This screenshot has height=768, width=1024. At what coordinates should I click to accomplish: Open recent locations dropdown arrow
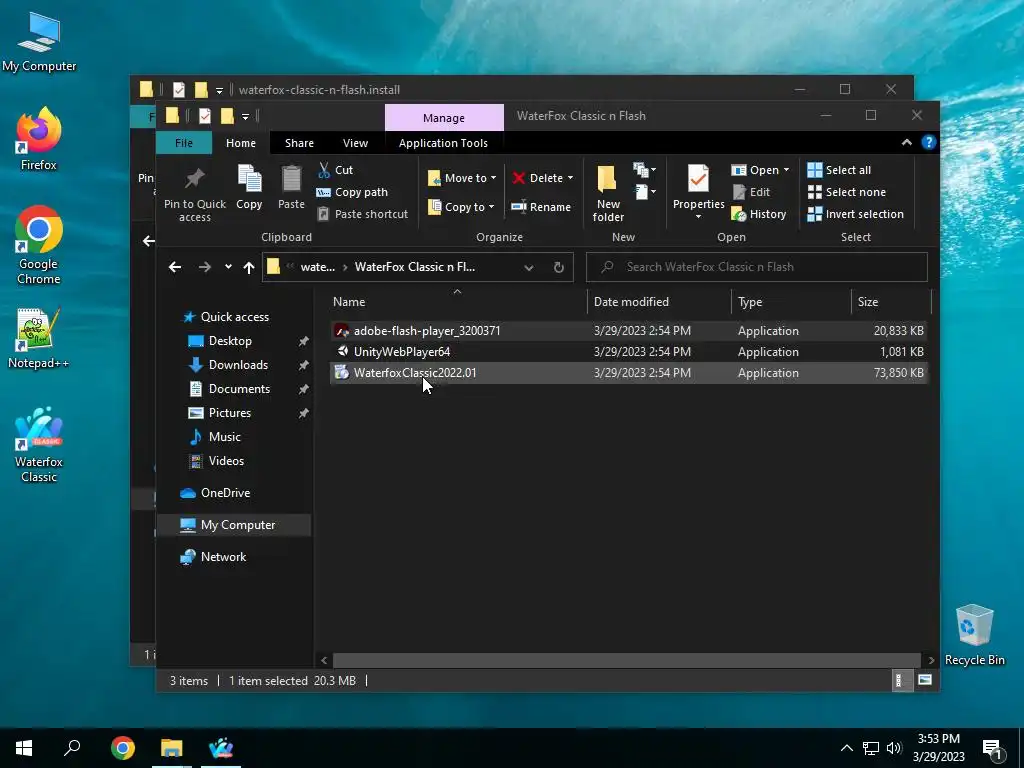pyautogui.click(x=228, y=266)
